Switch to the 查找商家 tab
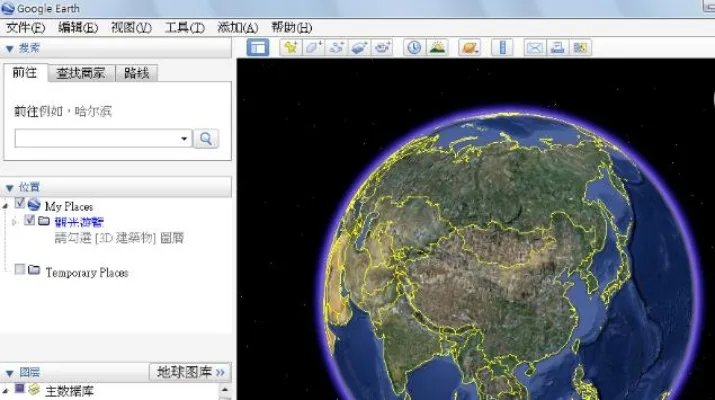 tap(81, 73)
